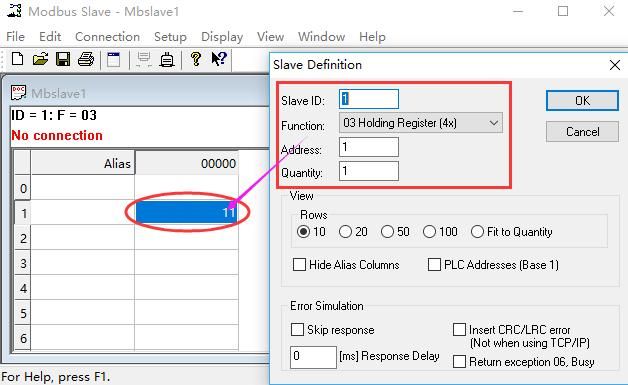
Task: Select the 10 rows radio button
Action: (x=303, y=232)
